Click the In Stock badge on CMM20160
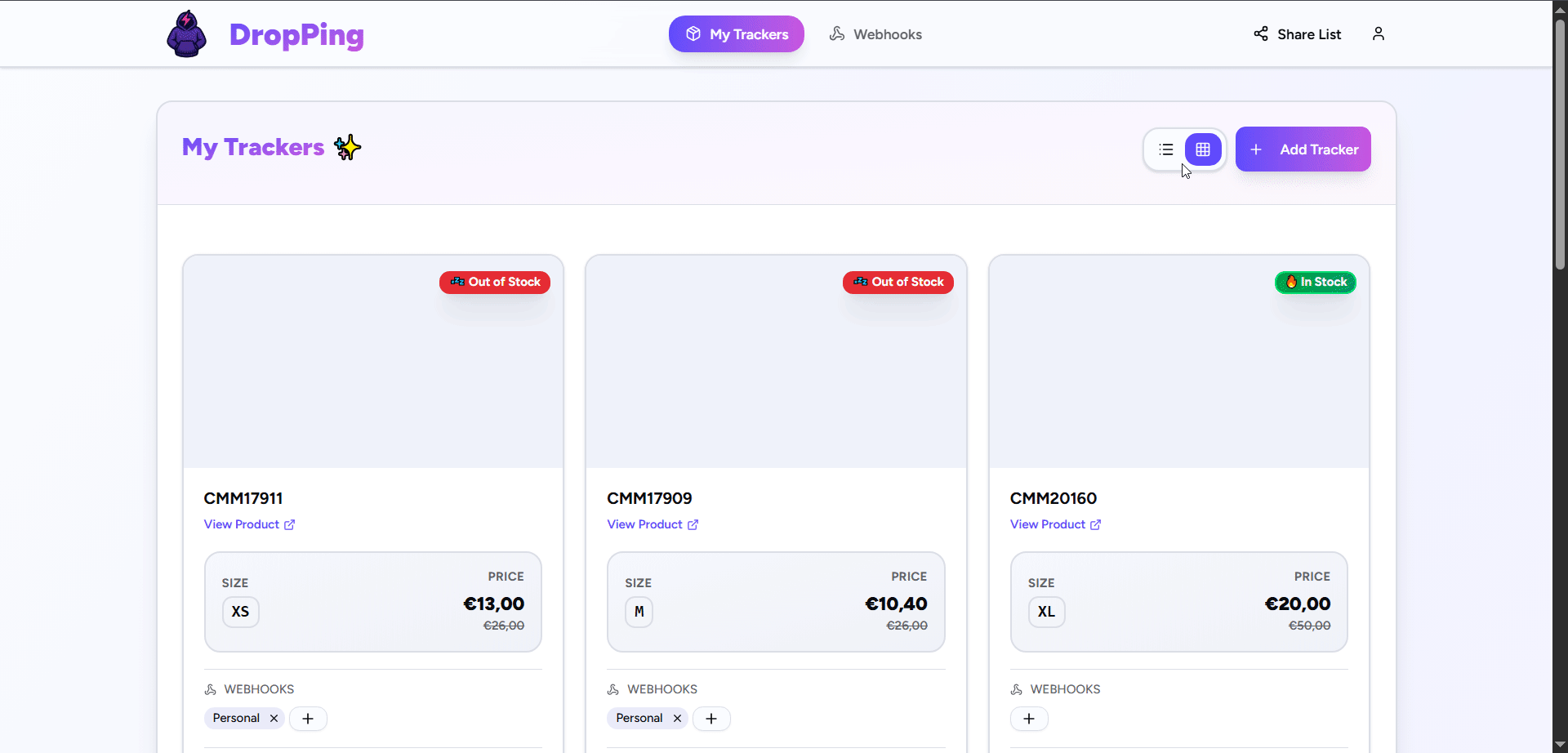Viewport: 1568px width, 753px height. point(1315,283)
